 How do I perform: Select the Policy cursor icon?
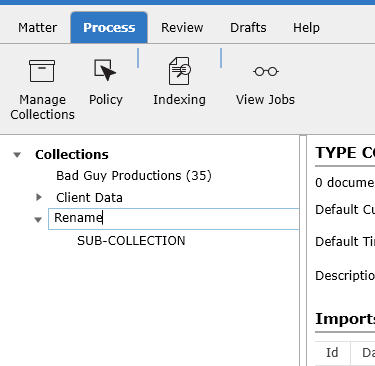coord(105,70)
